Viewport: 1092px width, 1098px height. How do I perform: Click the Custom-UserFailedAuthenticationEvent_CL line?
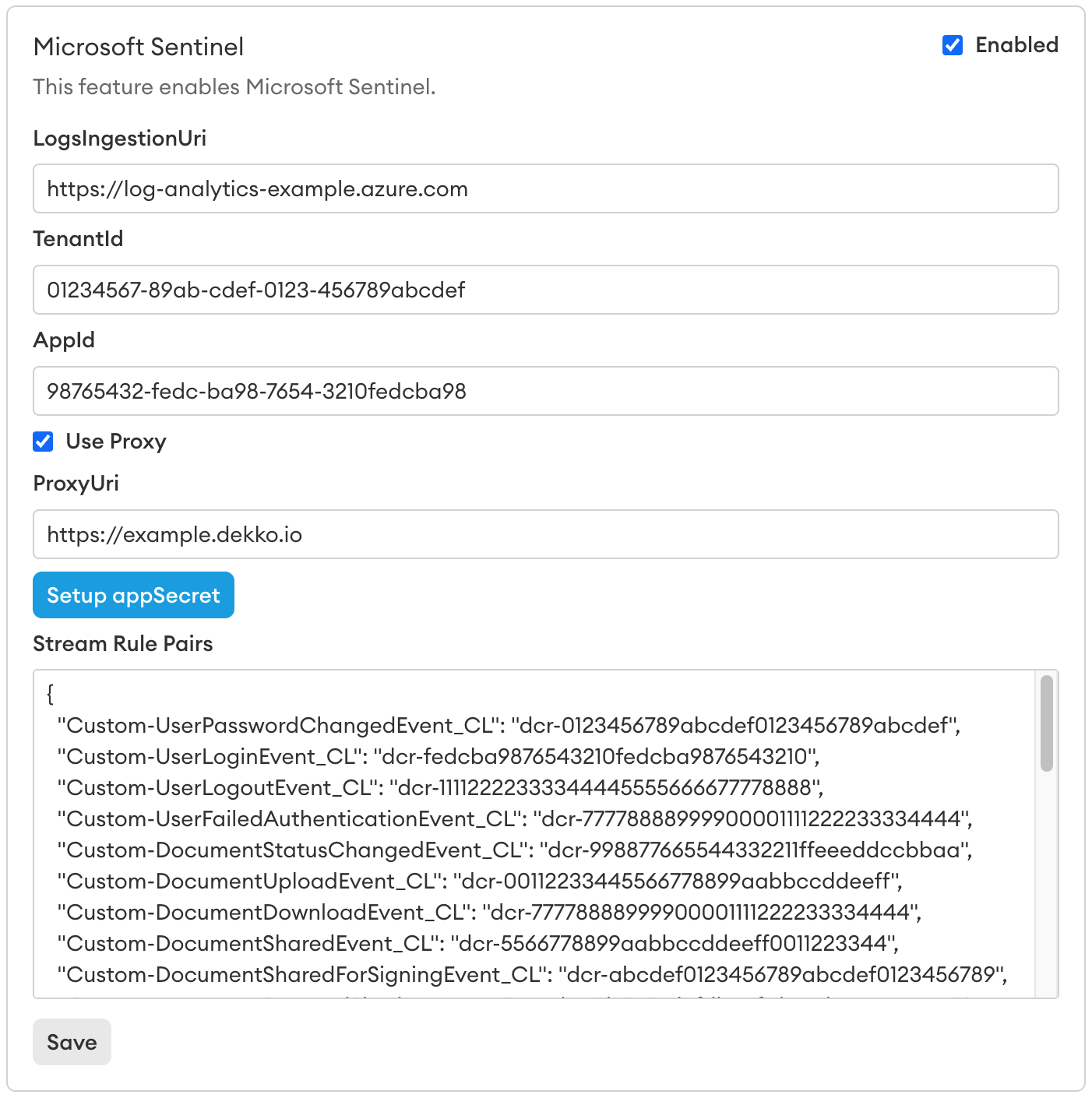pyautogui.click(x=516, y=818)
